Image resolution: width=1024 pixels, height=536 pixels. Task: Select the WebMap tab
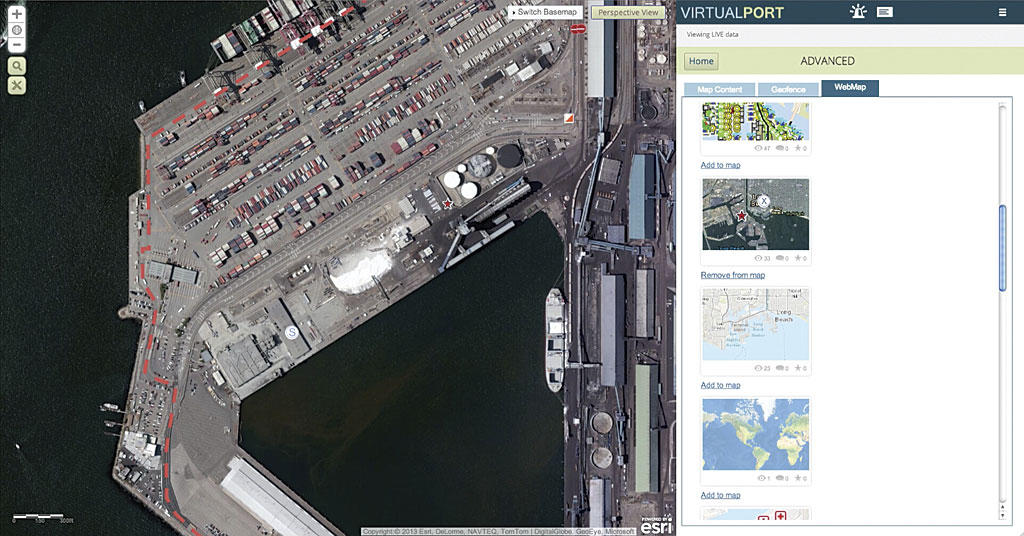(850, 87)
